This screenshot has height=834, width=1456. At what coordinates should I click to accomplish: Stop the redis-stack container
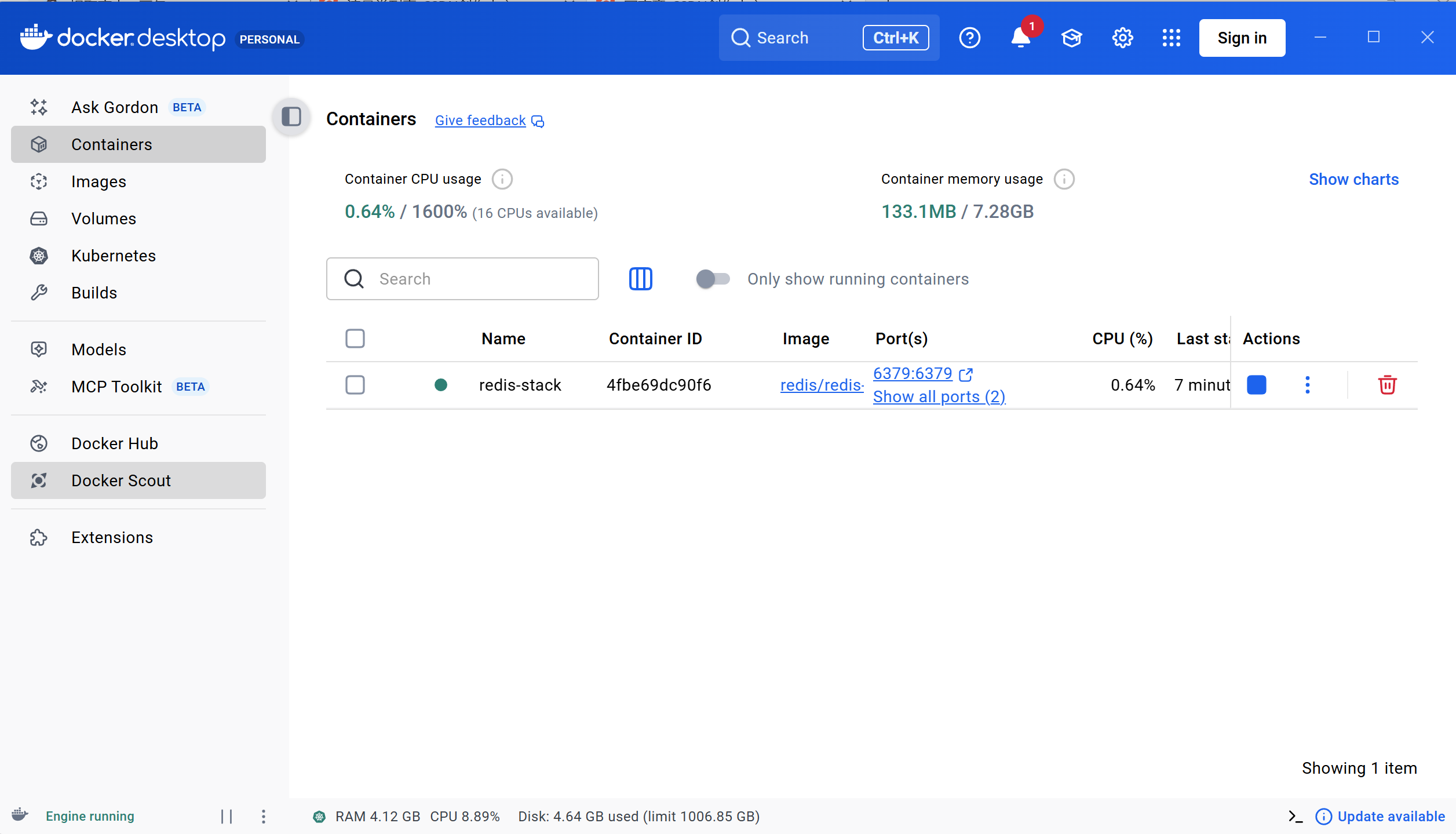coord(1256,384)
